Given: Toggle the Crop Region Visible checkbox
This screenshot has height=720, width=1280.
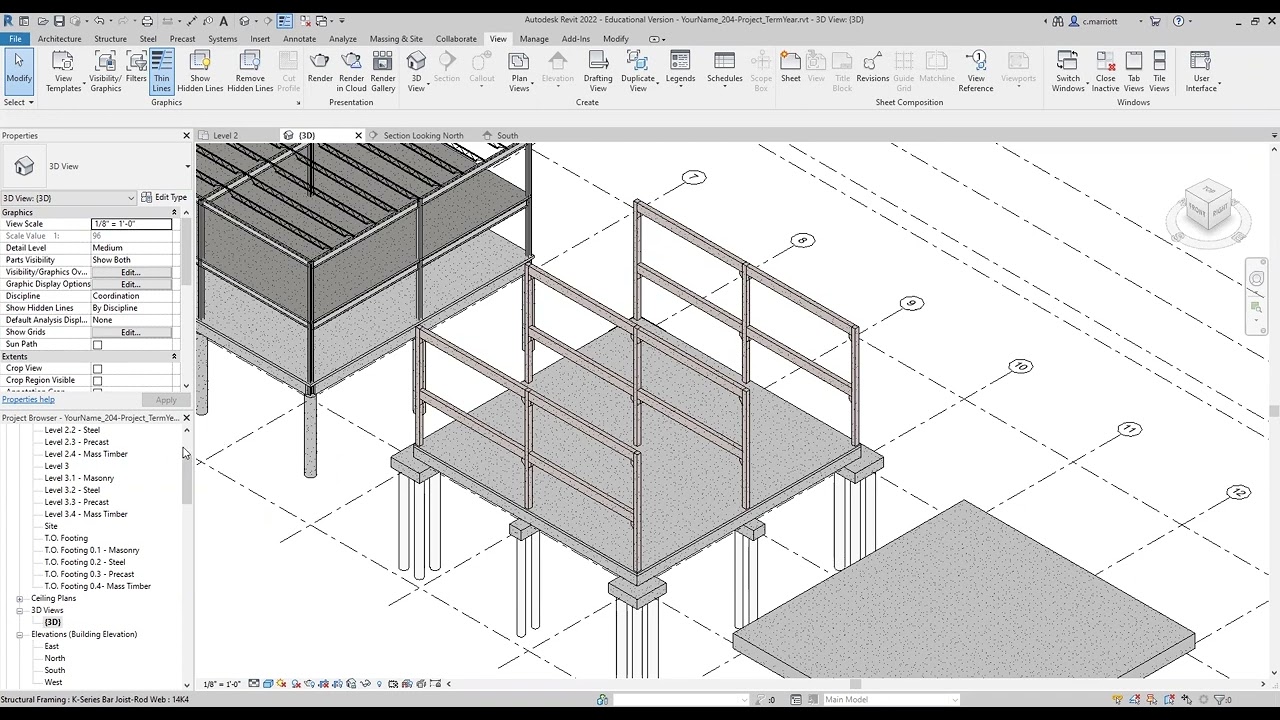Looking at the screenshot, I should (97, 381).
